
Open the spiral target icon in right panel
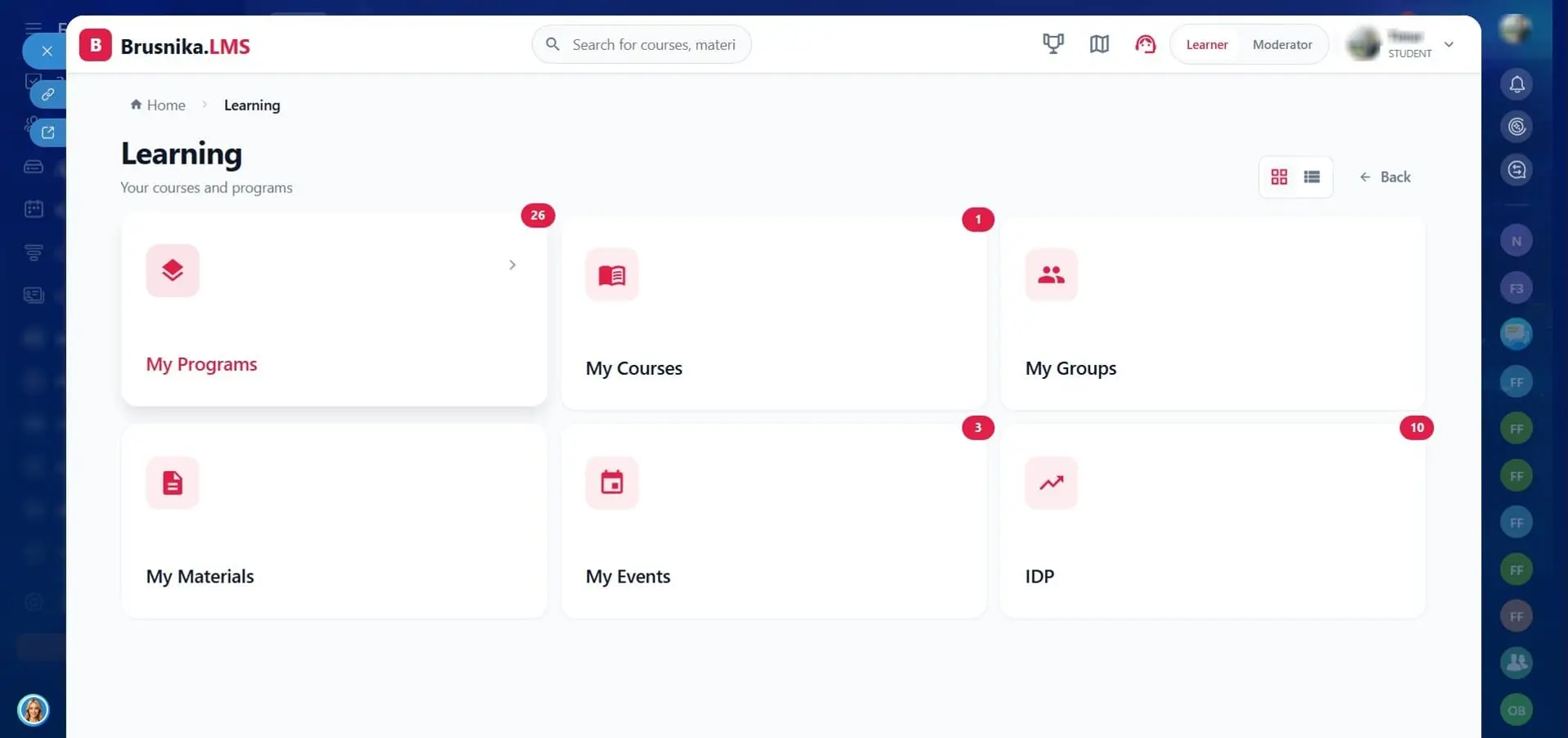click(x=1516, y=127)
